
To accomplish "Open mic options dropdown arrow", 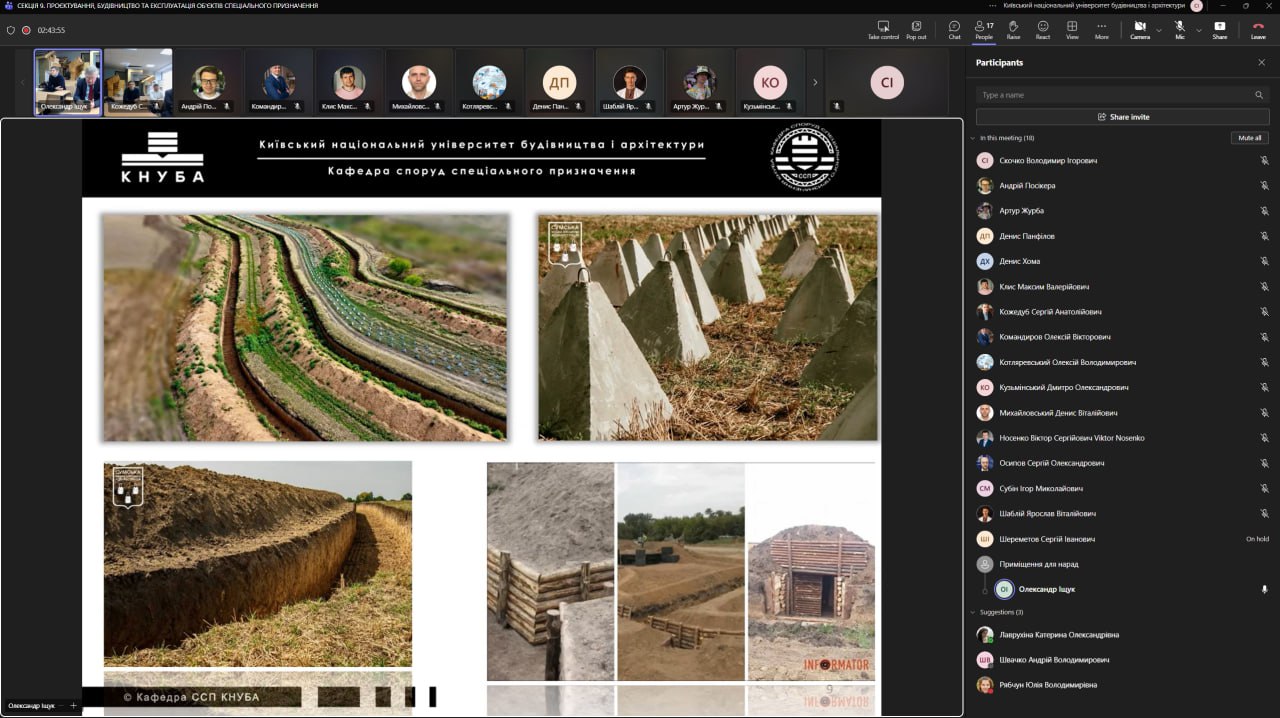I will [x=1198, y=30].
